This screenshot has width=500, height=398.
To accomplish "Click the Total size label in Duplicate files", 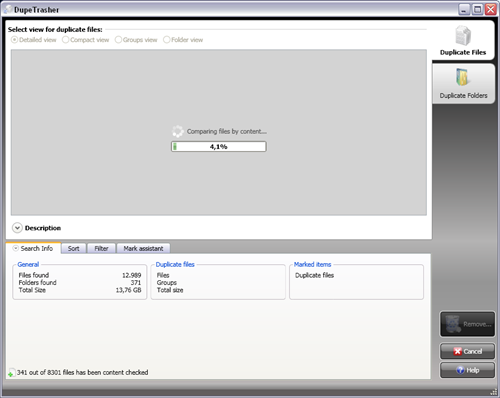I will (x=170, y=290).
